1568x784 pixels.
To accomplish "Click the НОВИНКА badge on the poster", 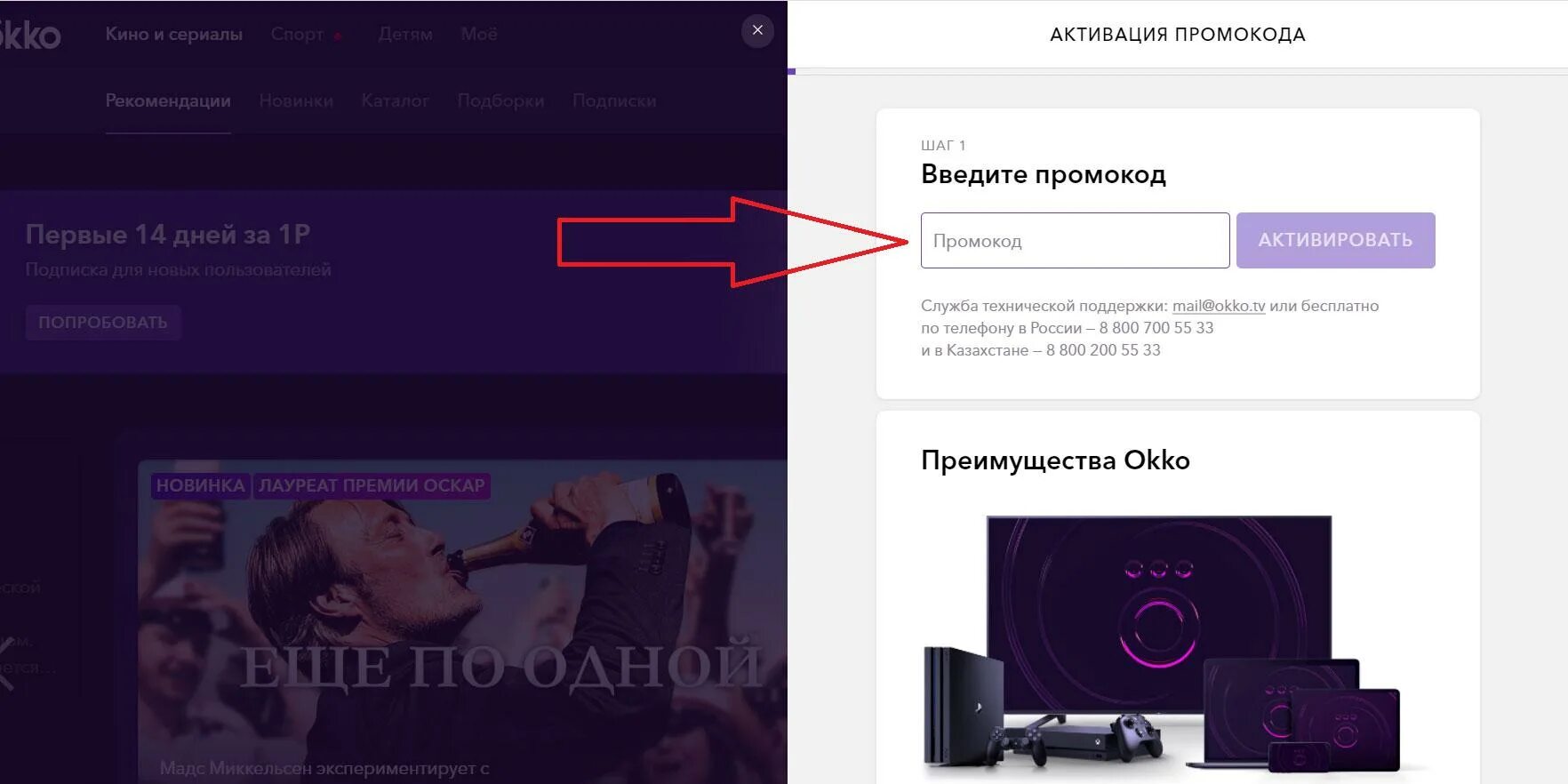I will pos(200,485).
